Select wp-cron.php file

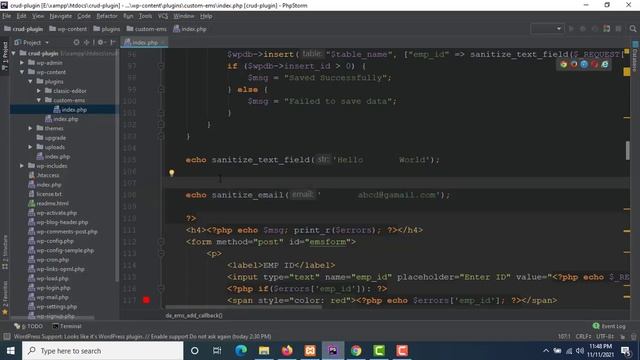48,260
